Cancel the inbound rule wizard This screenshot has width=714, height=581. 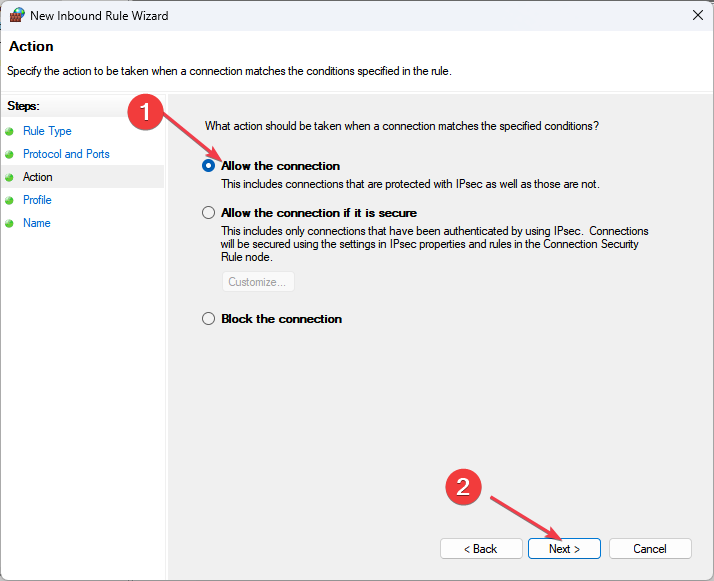click(x=650, y=549)
